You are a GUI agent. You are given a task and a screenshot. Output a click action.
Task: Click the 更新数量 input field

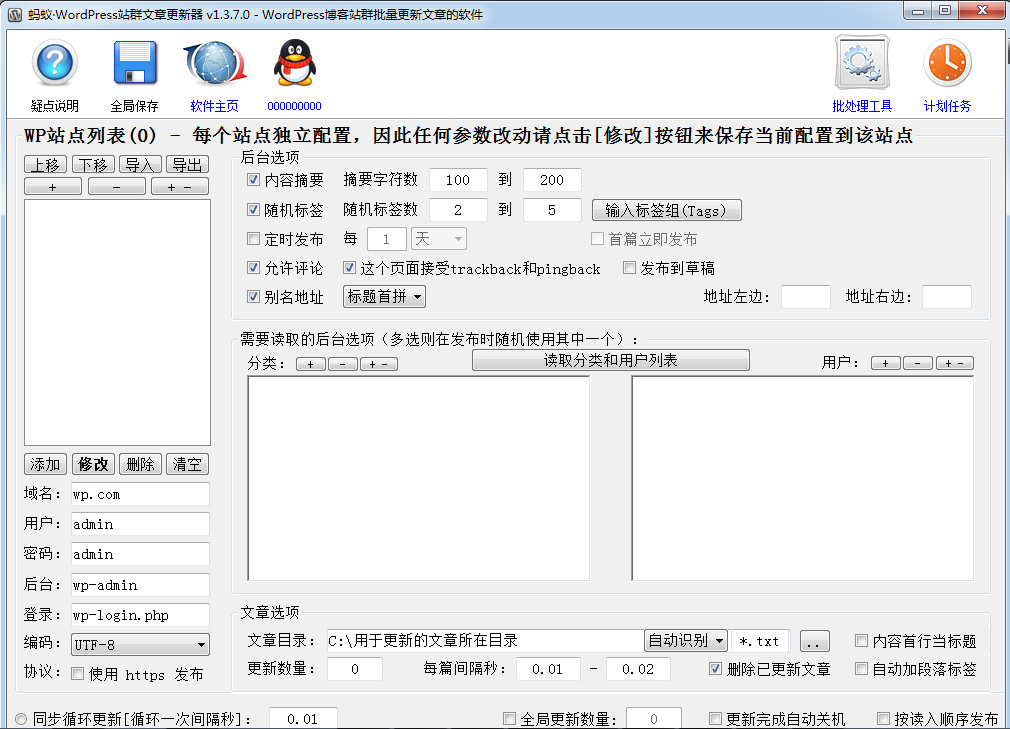coord(355,668)
